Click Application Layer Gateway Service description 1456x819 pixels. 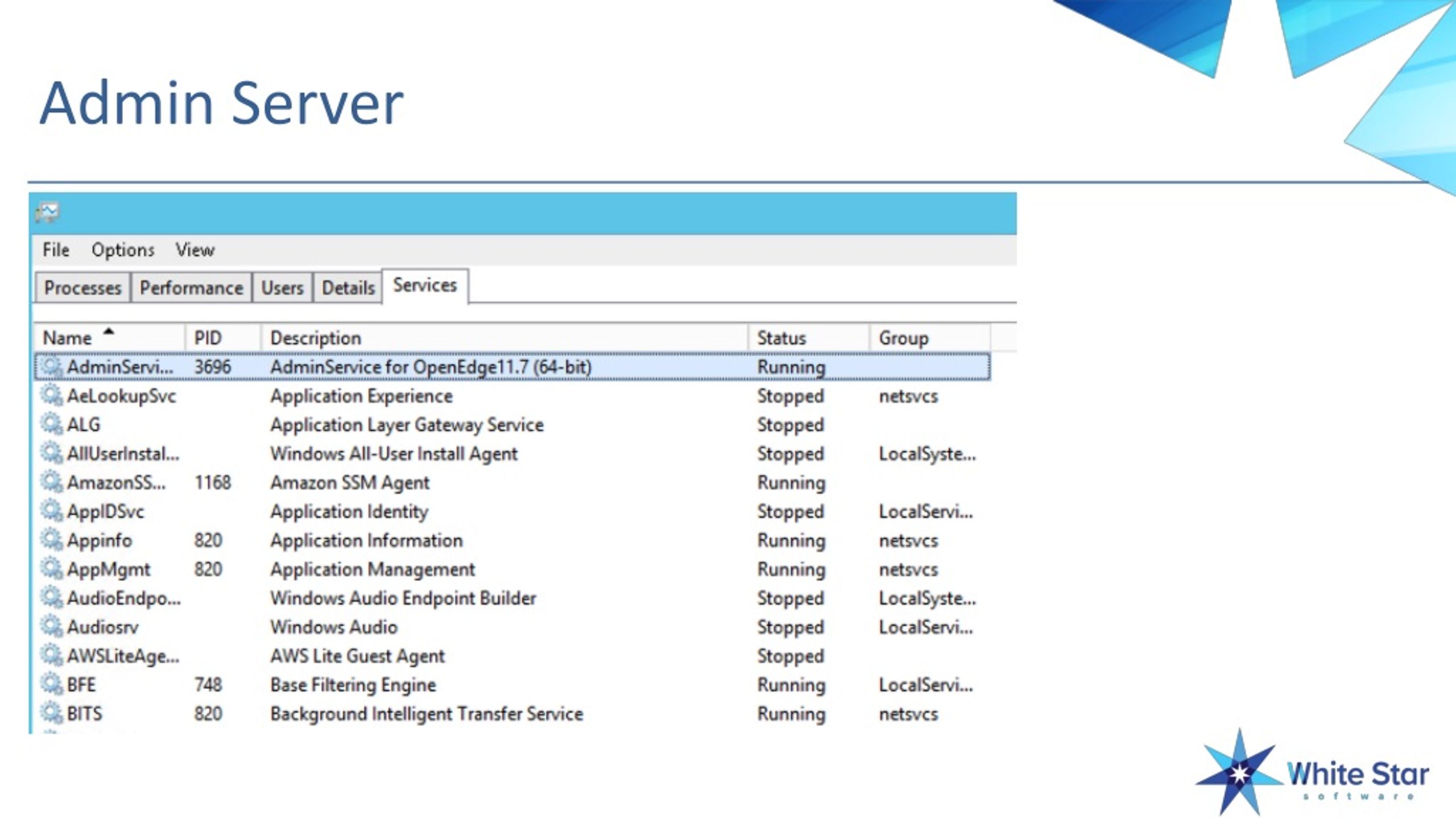(x=407, y=425)
